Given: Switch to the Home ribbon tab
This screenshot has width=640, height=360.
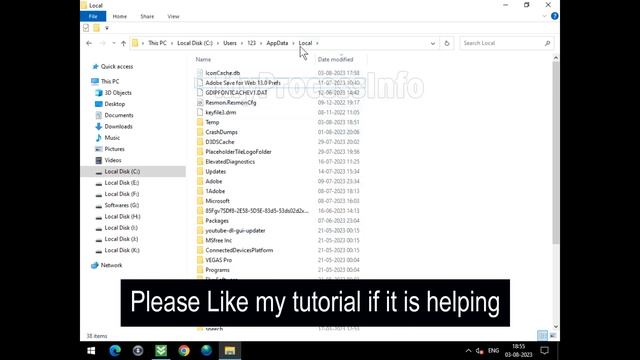Looking at the screenshot, I should (x=120, y=16).
